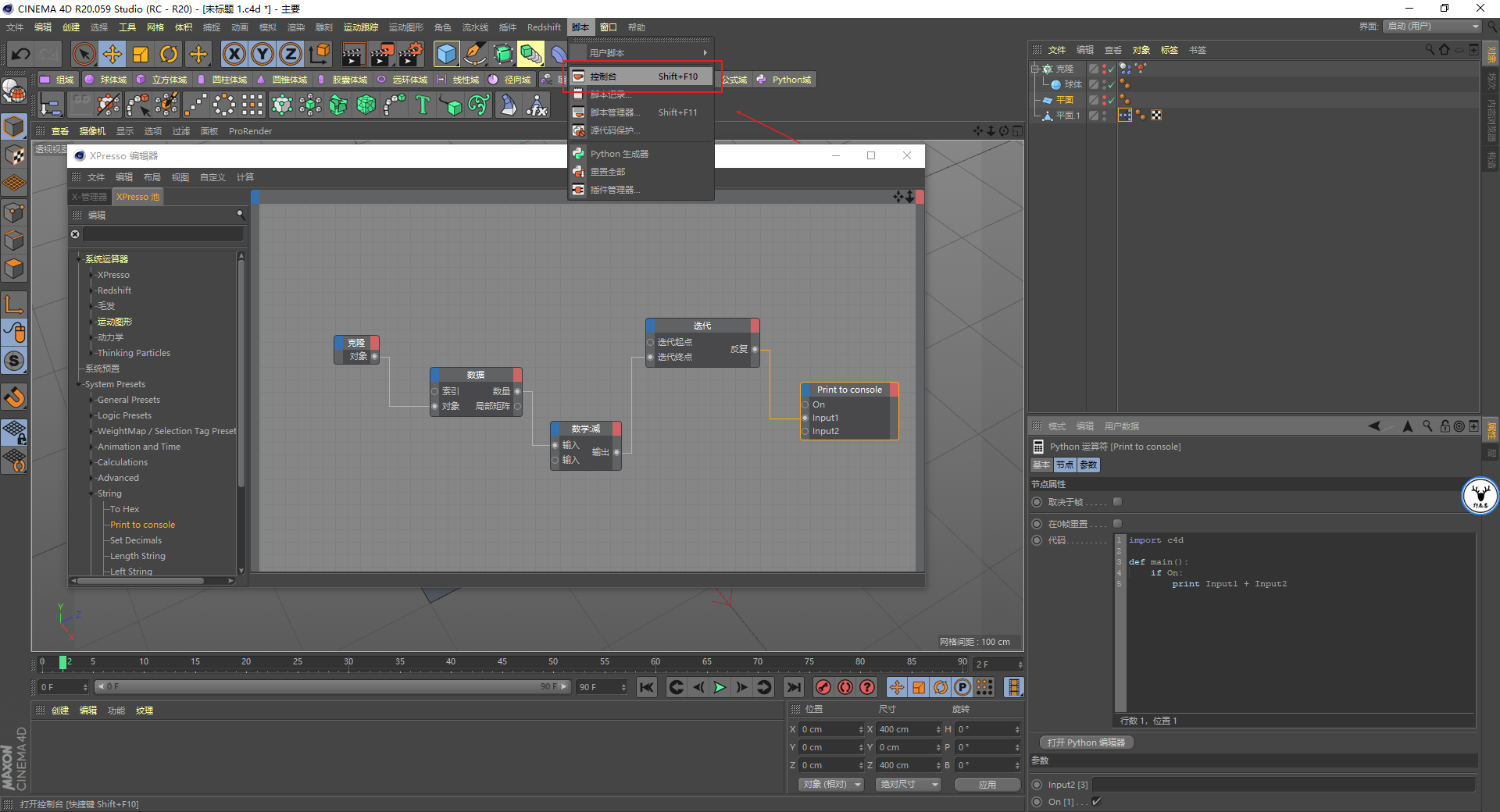Open the 对象 (相对) coordinate dropdown
Viewport: 1500px width, 812px height.
click(x=831, y=784)
